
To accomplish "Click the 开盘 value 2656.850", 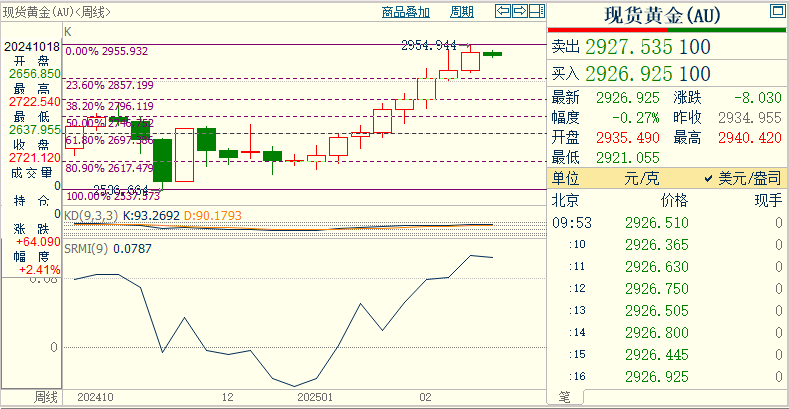I will click(x=34, y=74).
